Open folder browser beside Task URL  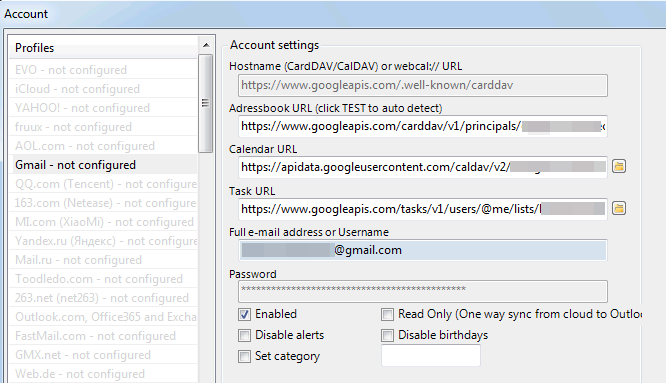[x=619, y=208]
